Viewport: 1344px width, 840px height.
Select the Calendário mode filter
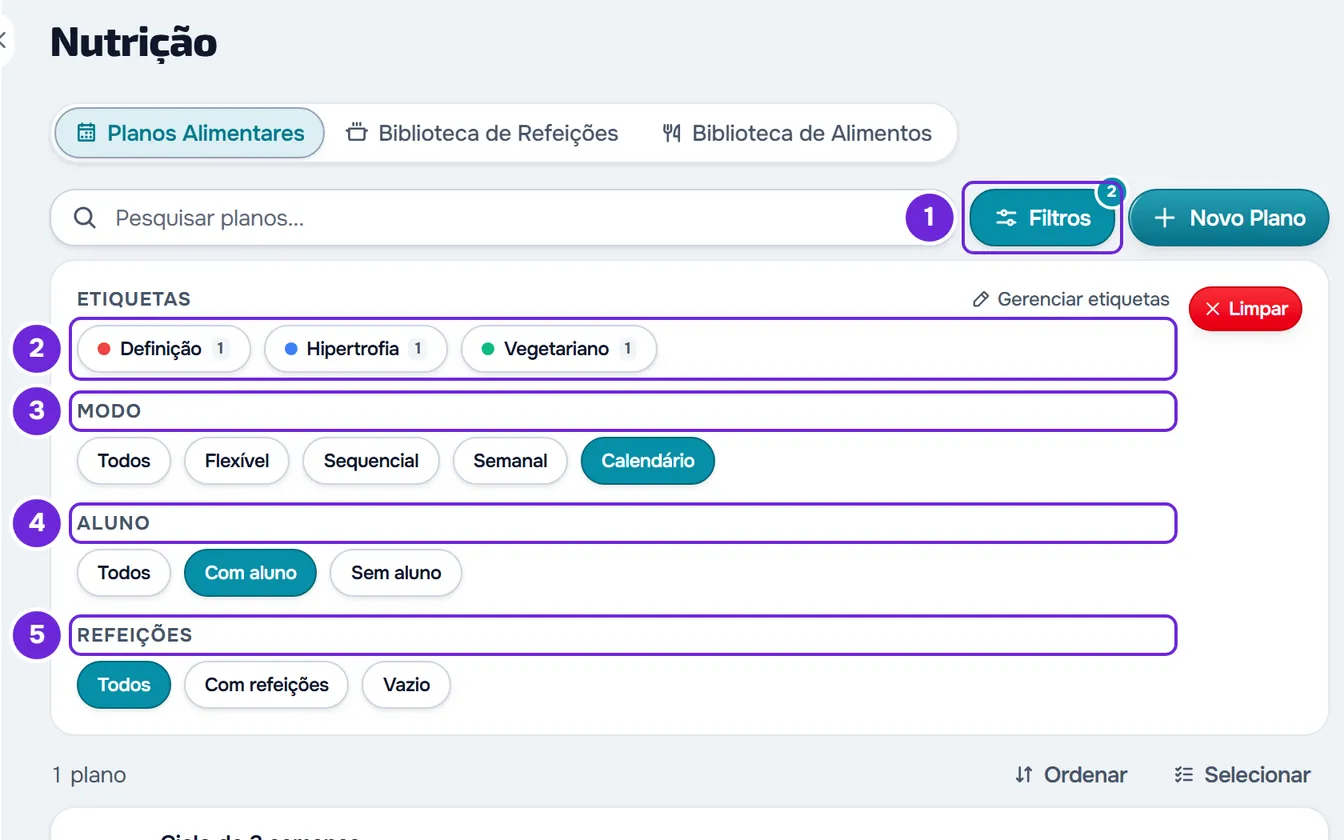tap(648, 461)
